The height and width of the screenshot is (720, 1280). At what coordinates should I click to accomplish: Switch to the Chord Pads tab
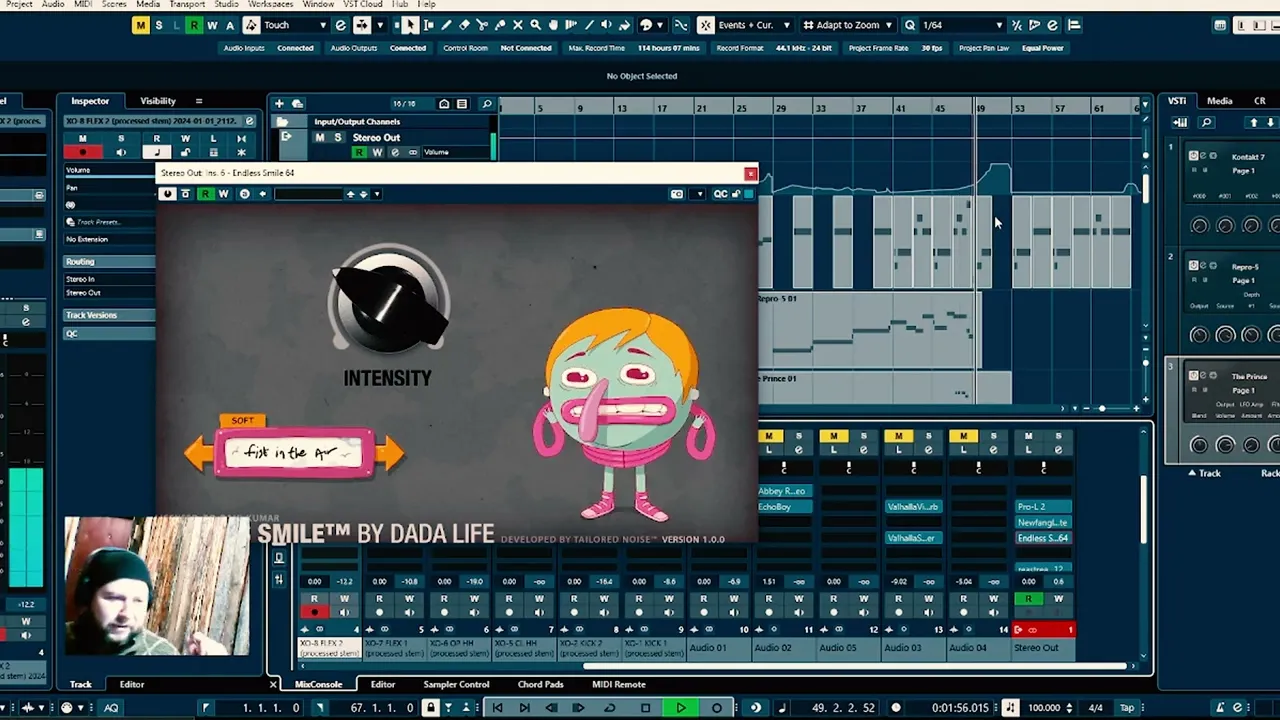pos(540,685)
